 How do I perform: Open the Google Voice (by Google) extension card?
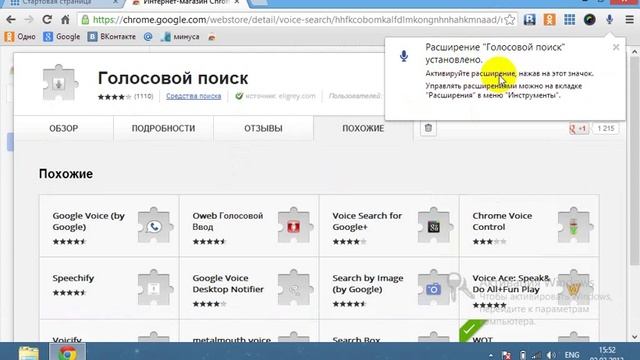109,226
